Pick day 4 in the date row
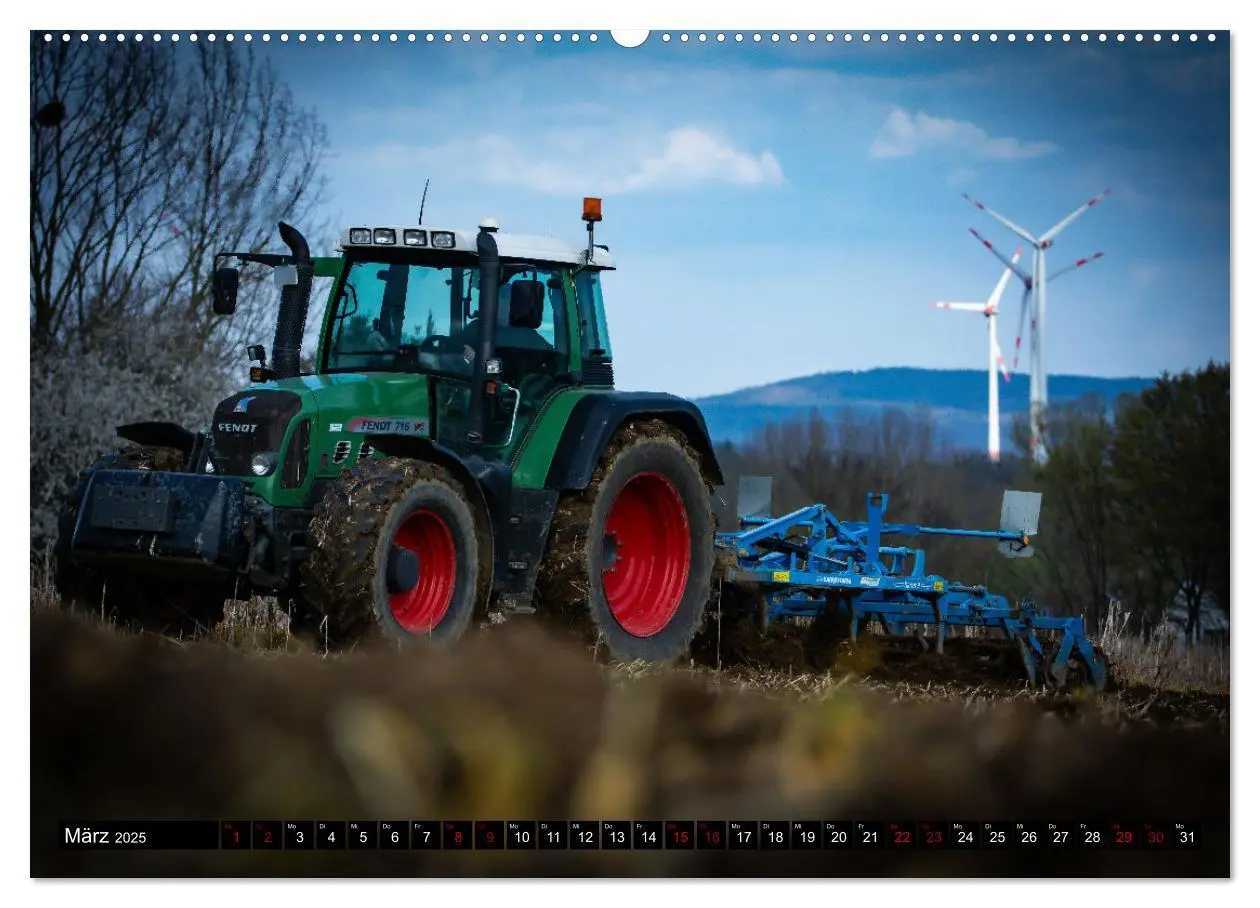 330,836
